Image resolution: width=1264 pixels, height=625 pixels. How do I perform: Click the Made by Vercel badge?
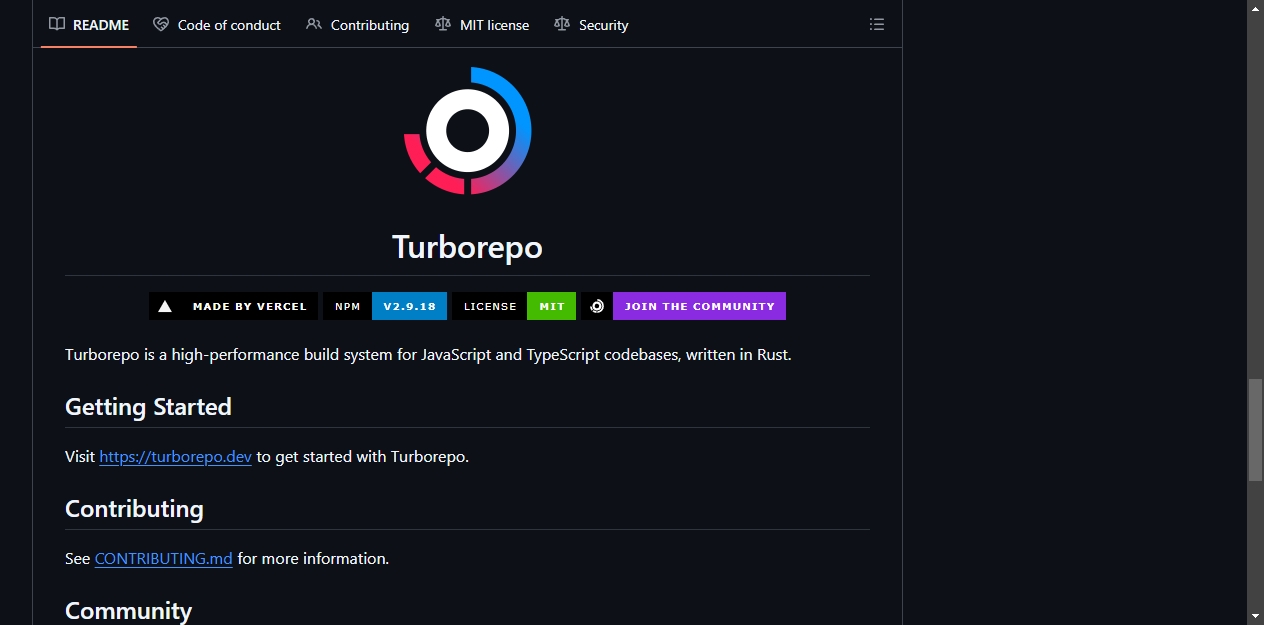pos(234,306)
